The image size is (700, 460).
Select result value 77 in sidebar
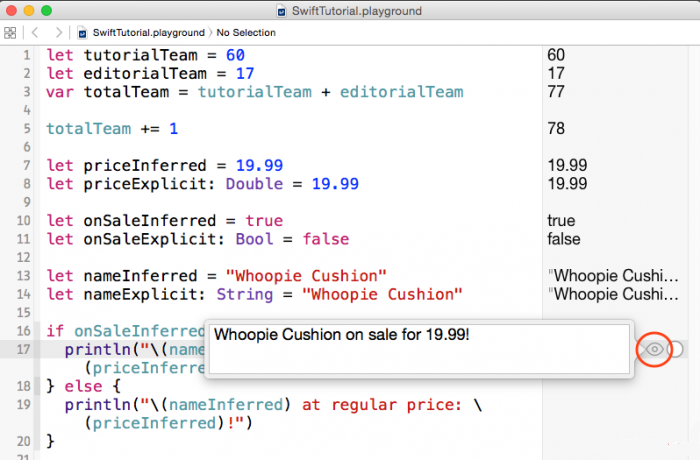pyautogui.click(x=556, y=92)
